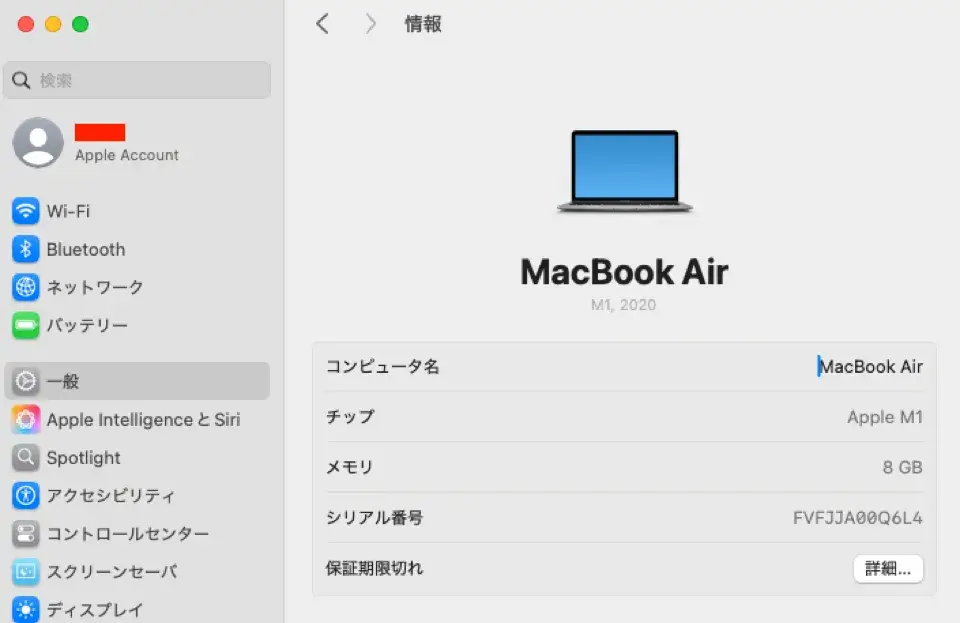Click the コントロールセンター icon
The image size is (960, 623).
point(26,534)
